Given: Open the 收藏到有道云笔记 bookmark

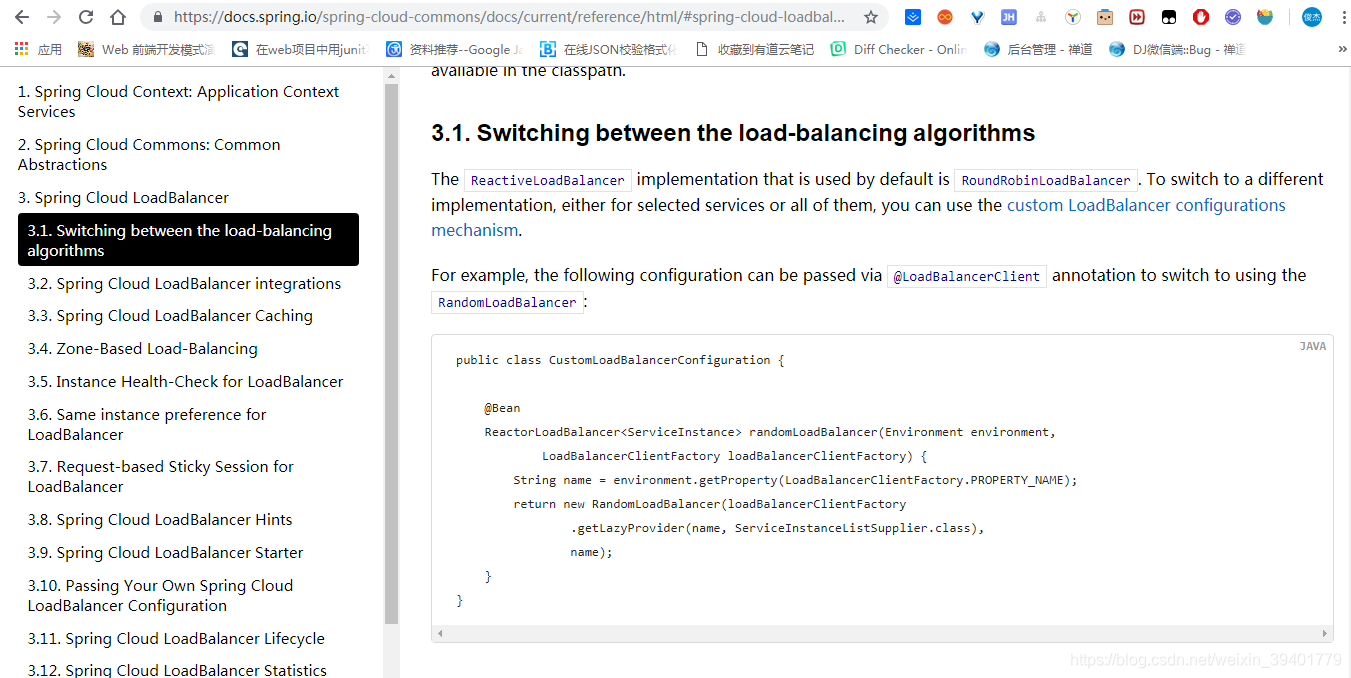Looking at the screenshot, I should point(754,49).
